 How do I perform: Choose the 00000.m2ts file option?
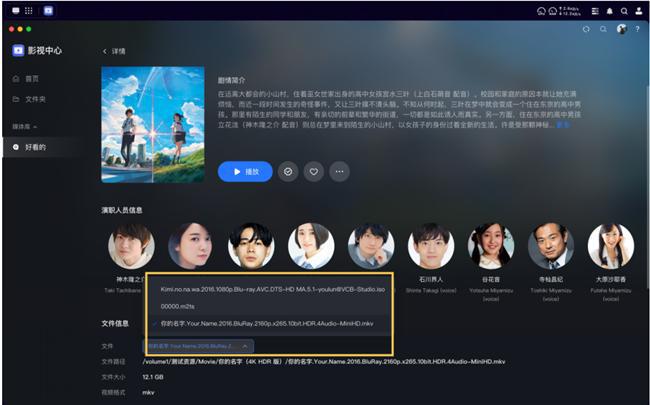pos(268,307)
